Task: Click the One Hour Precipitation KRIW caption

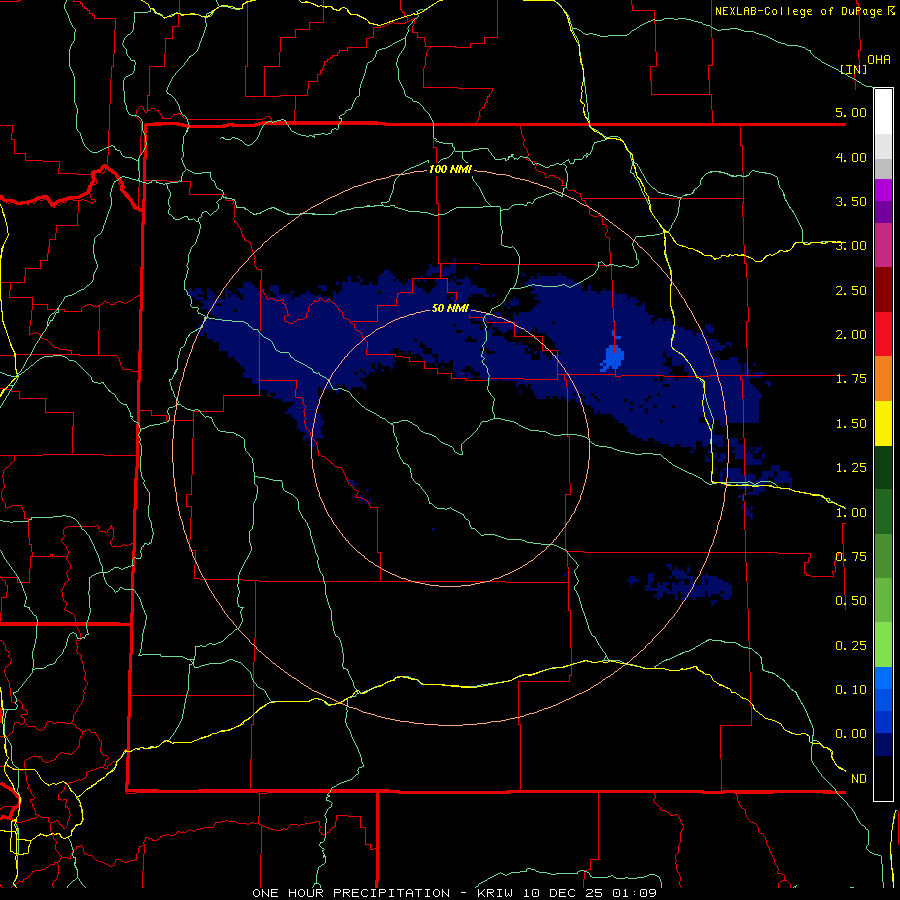Action: click(x=454, y=893)
